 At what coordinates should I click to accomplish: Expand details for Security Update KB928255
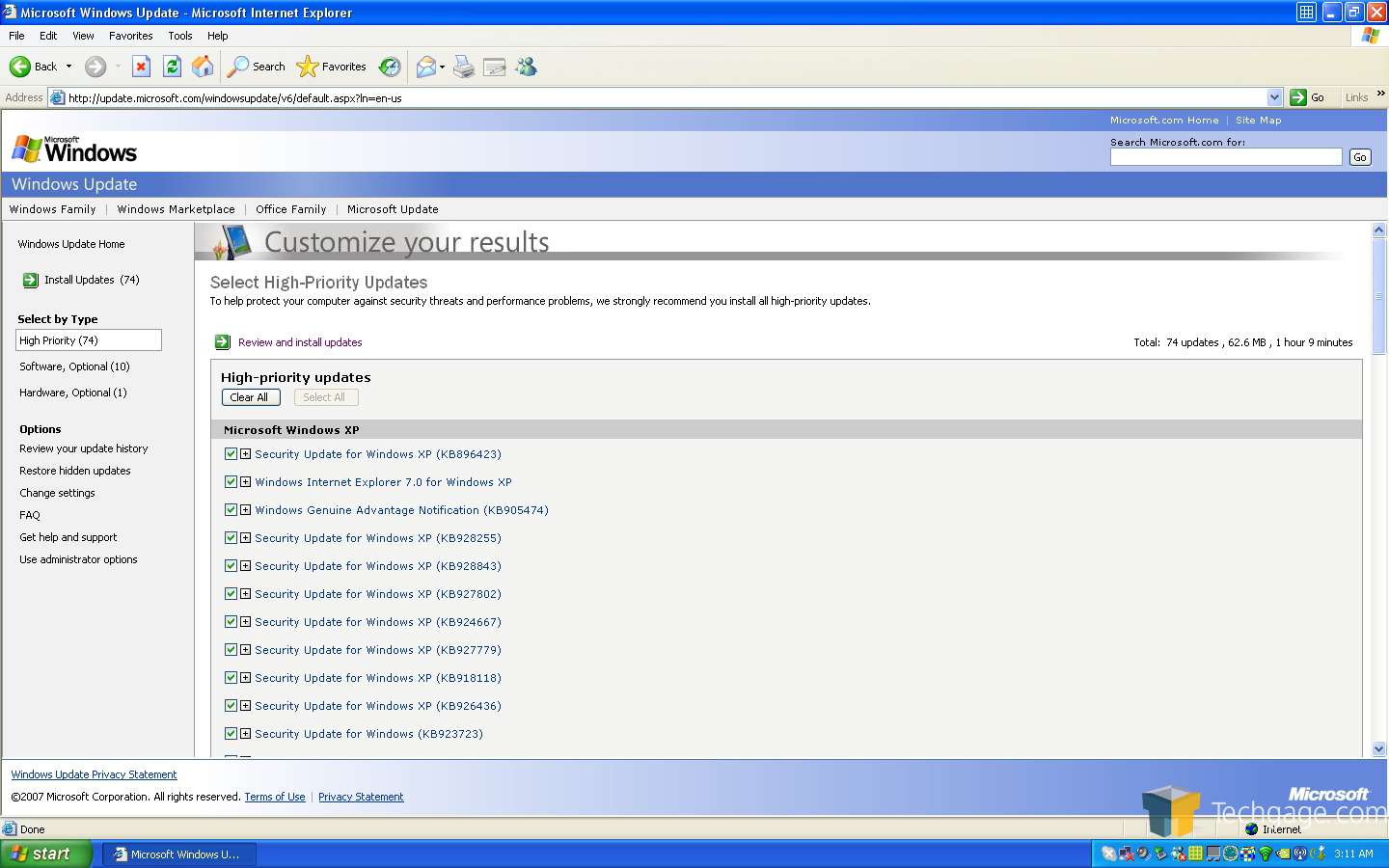pyautogui.click(x=246, y=538)
